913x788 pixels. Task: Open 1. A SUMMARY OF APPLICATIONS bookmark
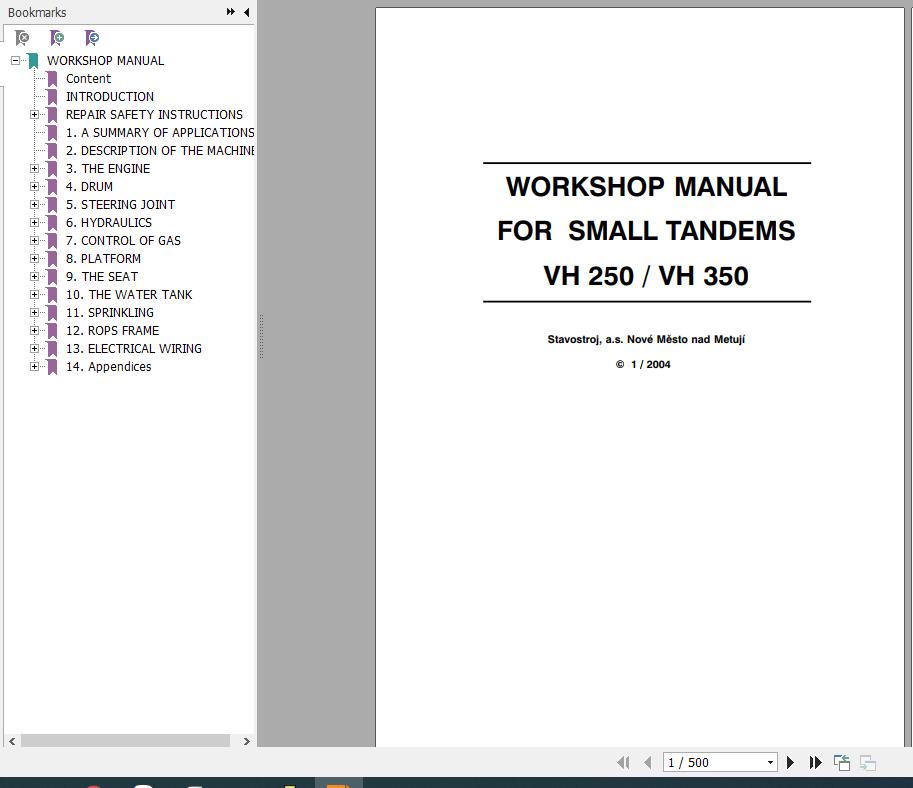pyautogui.click(x=160, y=133)
